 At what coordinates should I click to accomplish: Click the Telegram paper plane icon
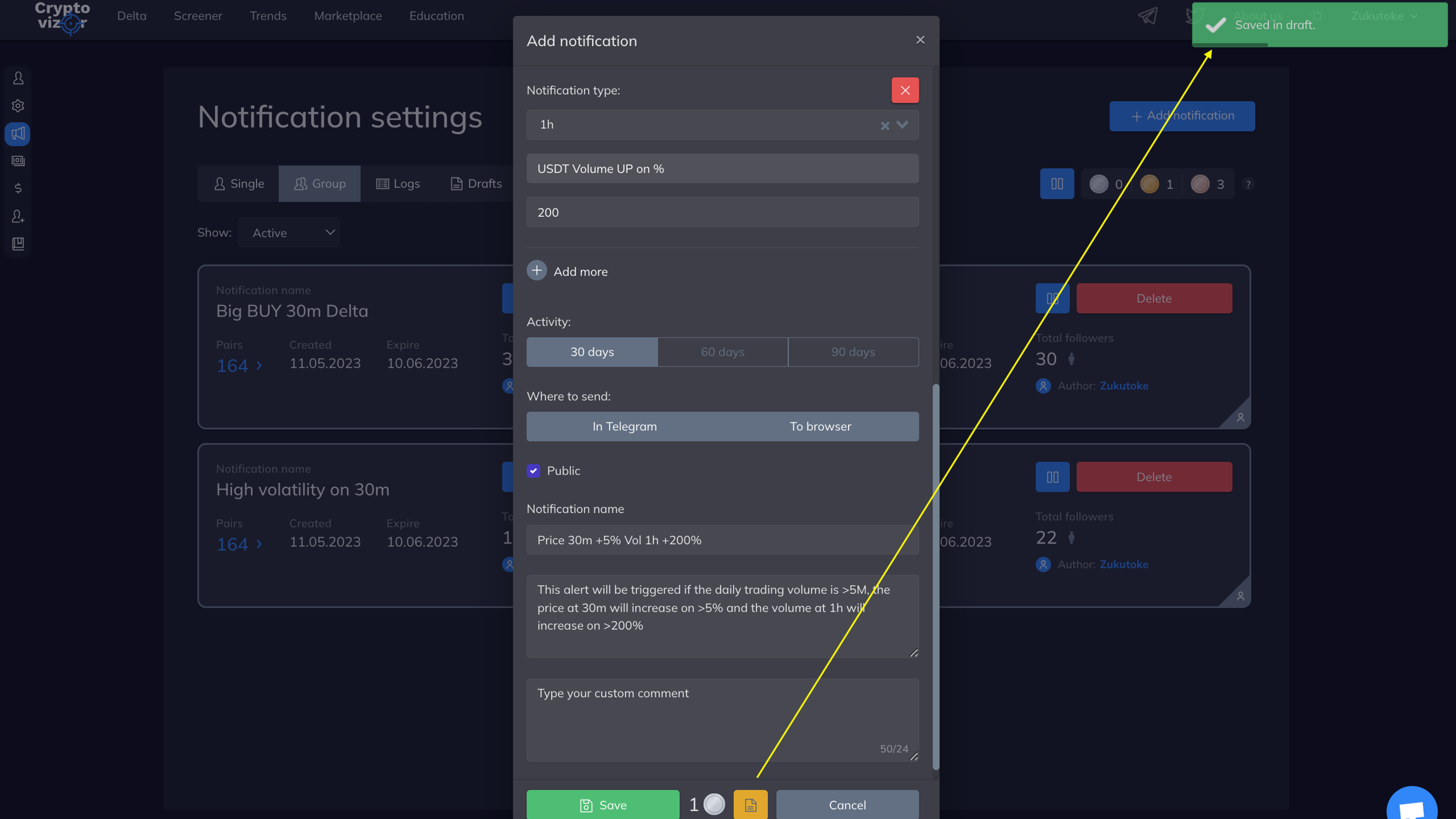(1148, 16)
